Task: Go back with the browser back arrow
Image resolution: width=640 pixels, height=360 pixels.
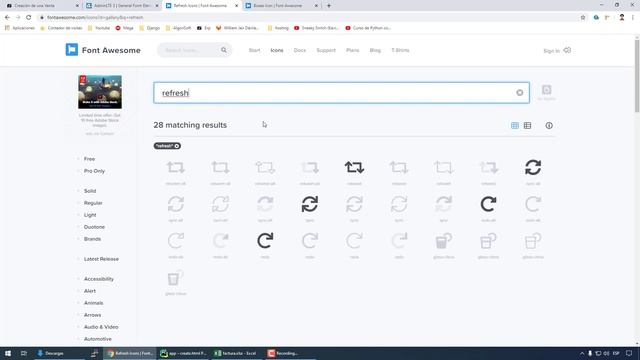Action: (x=7, y=17)
